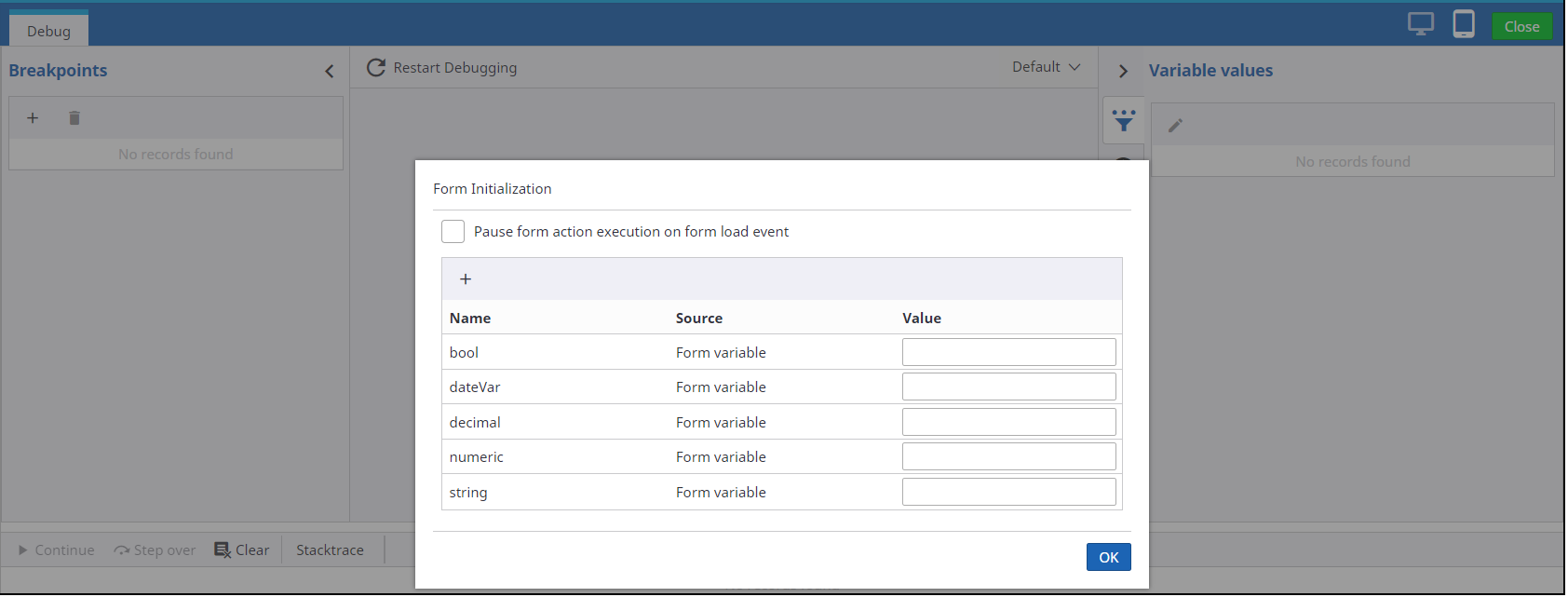Click the Restart Debugging refresh icon
Viewport: 1568px width, 597px height.
[x=376, y=68]
